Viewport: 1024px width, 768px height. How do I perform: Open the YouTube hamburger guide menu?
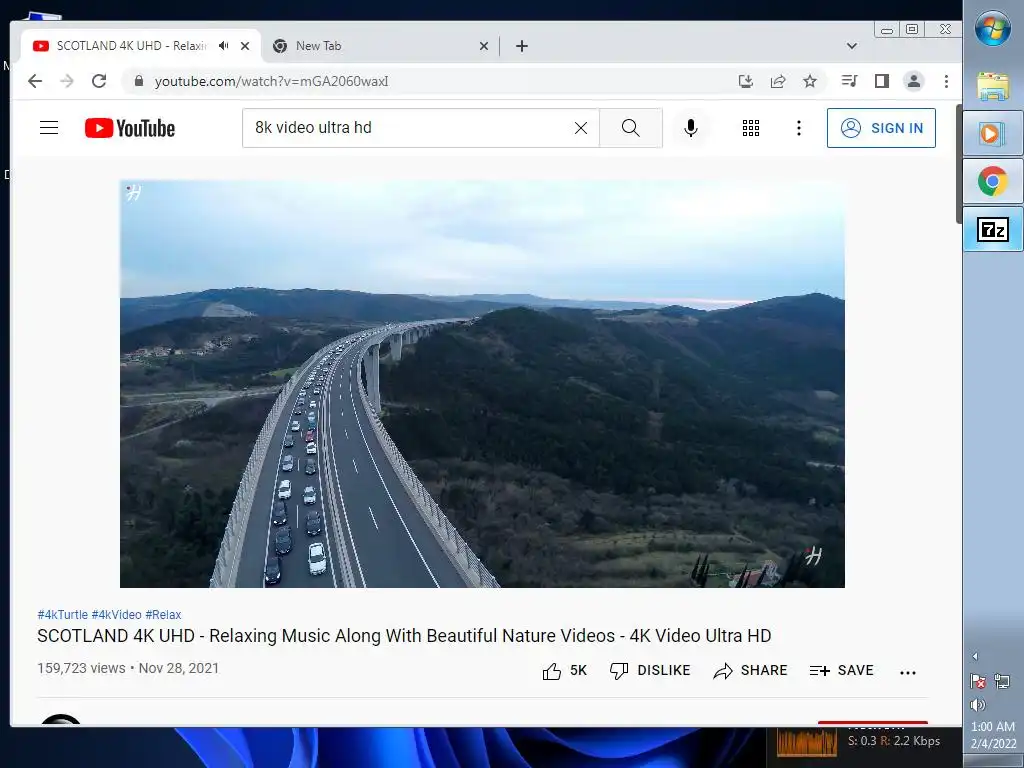49,127
